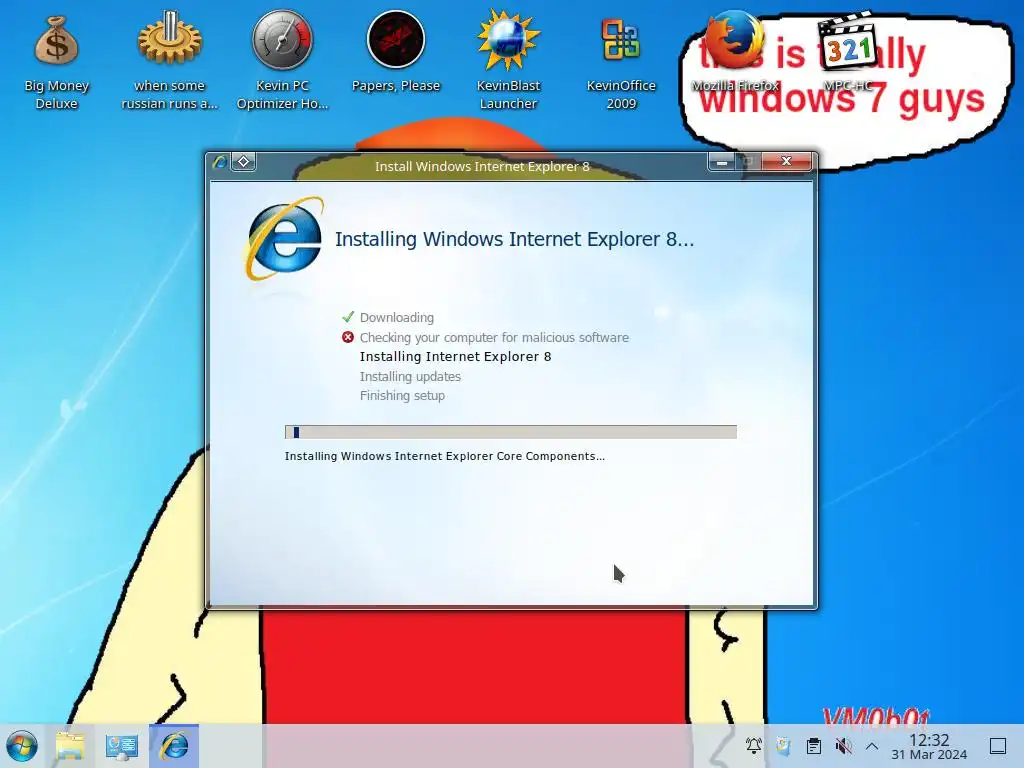
Task: Open Papers, Please desktop icon
Action: [396, 52]
